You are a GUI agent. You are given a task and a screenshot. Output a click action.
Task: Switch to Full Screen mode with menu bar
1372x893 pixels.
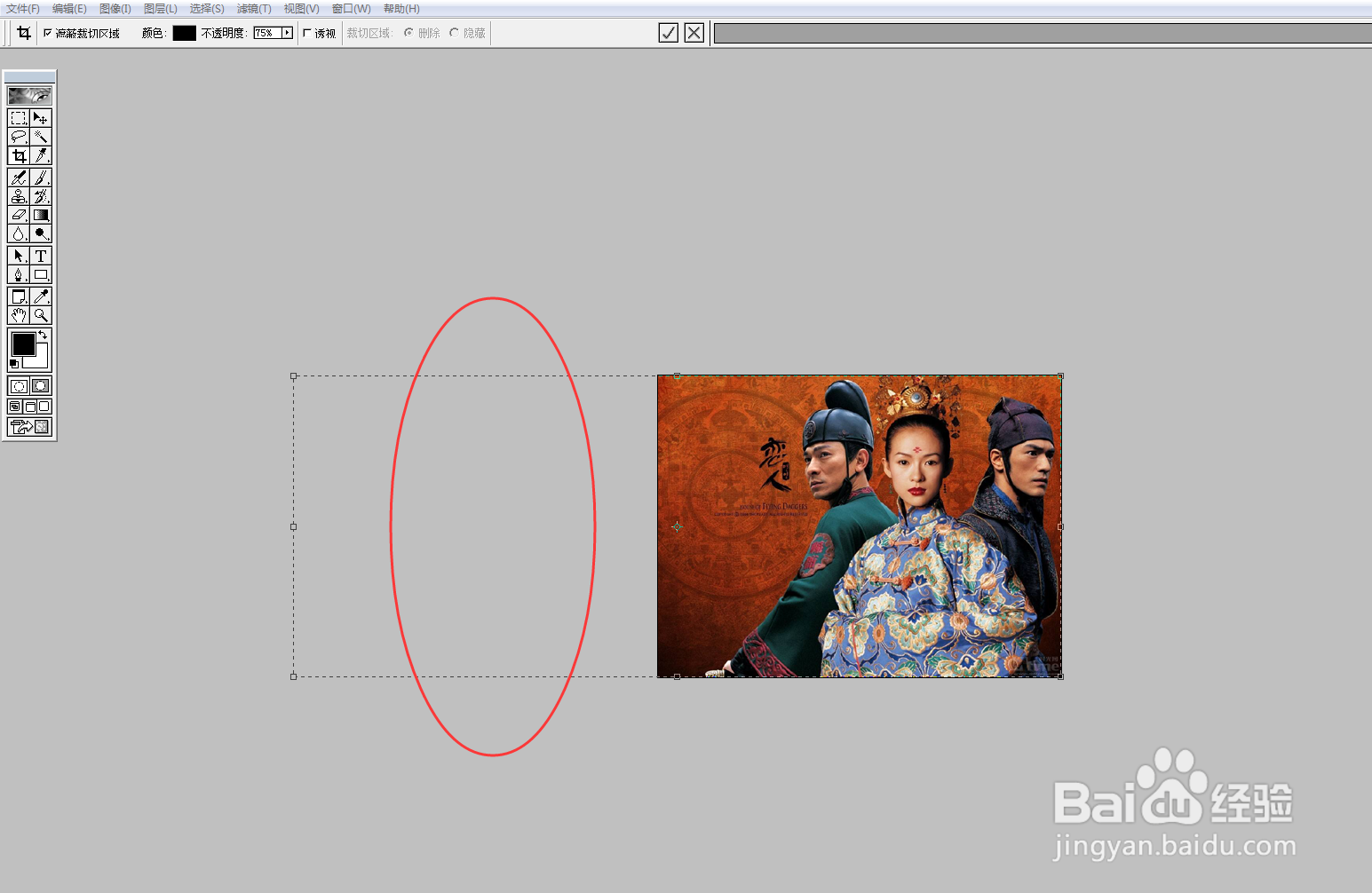point(29,407)
